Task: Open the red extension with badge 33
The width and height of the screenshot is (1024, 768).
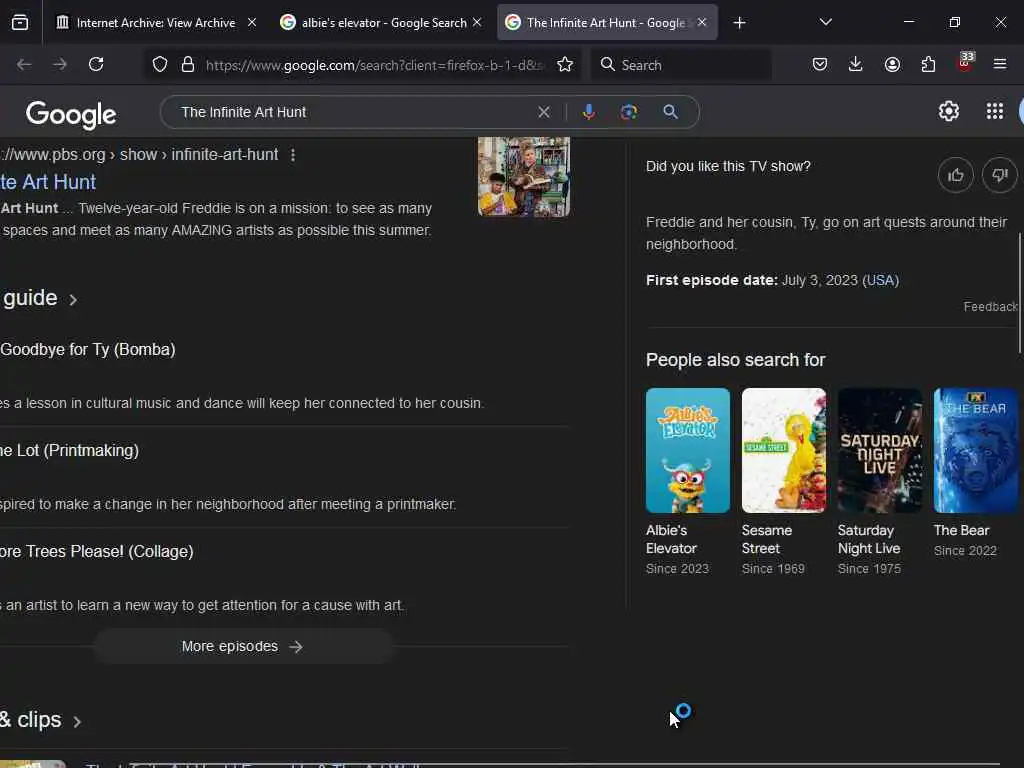Action: 965,63
